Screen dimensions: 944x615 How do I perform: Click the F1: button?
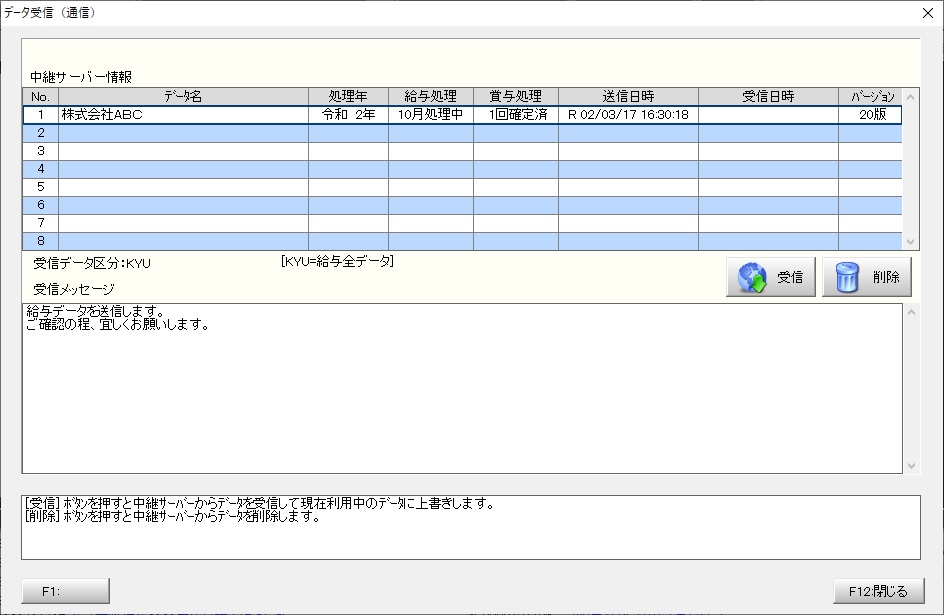(x=66, y=591)
